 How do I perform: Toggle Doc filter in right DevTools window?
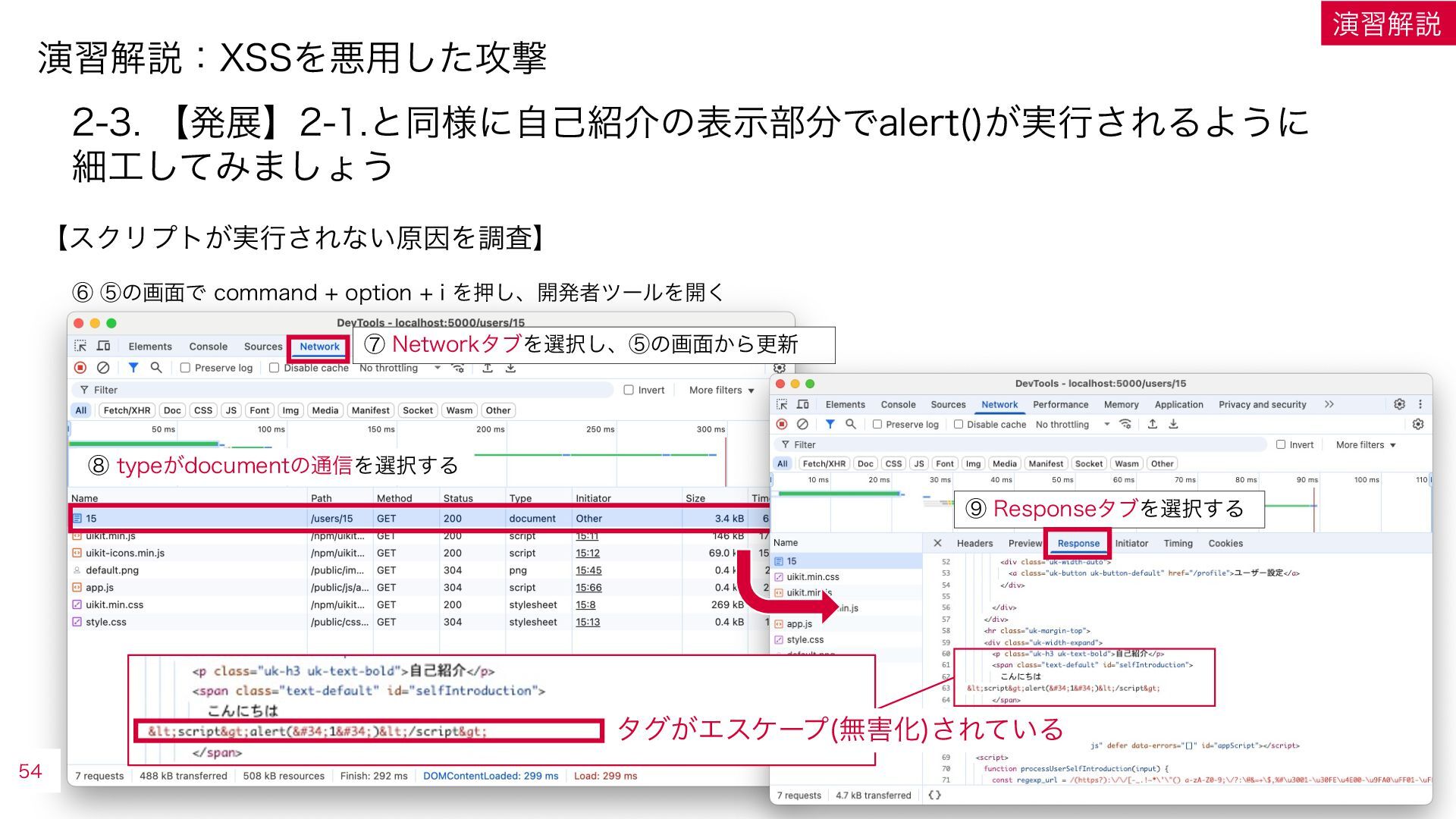[865, 463]
